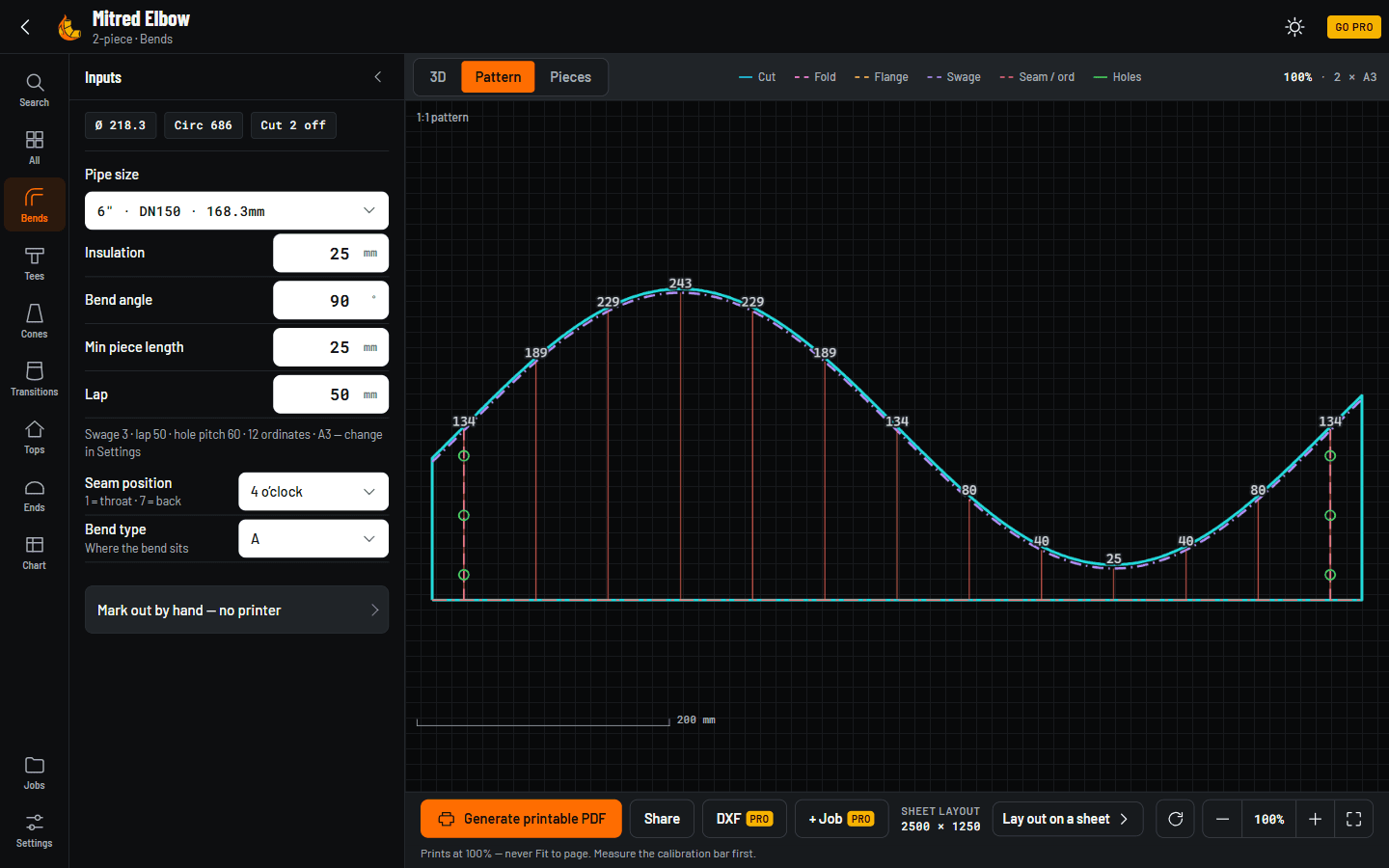Click the Circ 686 chip
Screen dimensions: 1389x868
[x=203, y=125]
